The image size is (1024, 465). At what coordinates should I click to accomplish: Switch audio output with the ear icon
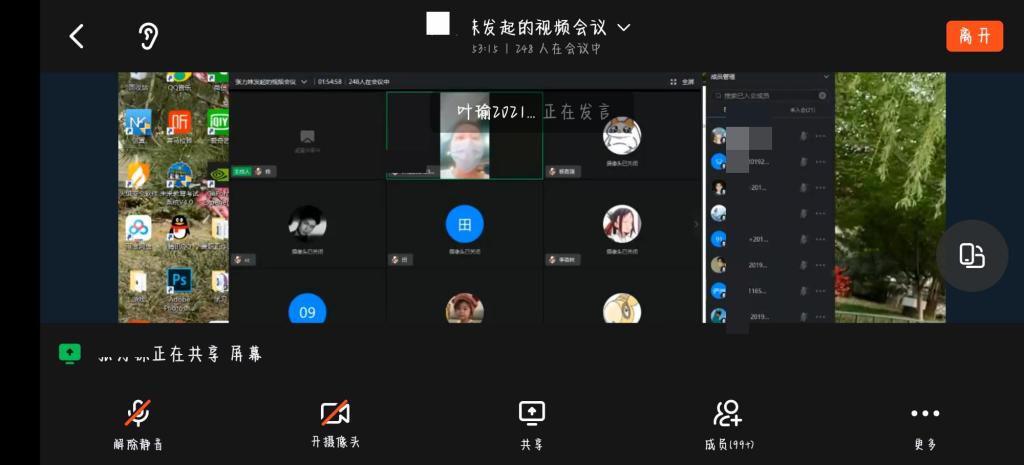[148, 37]
